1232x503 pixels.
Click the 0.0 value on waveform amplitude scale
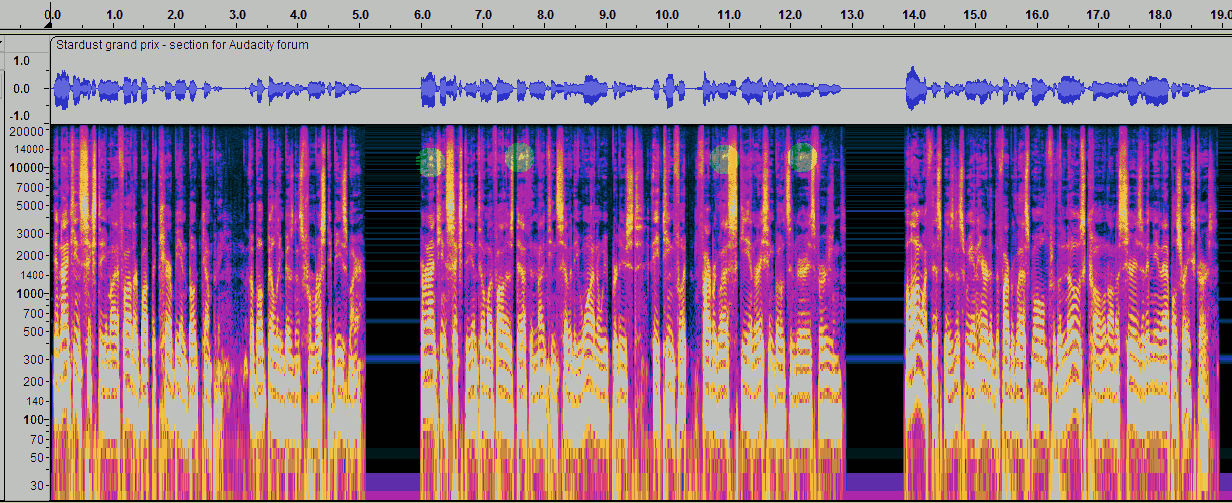[22, 89]
